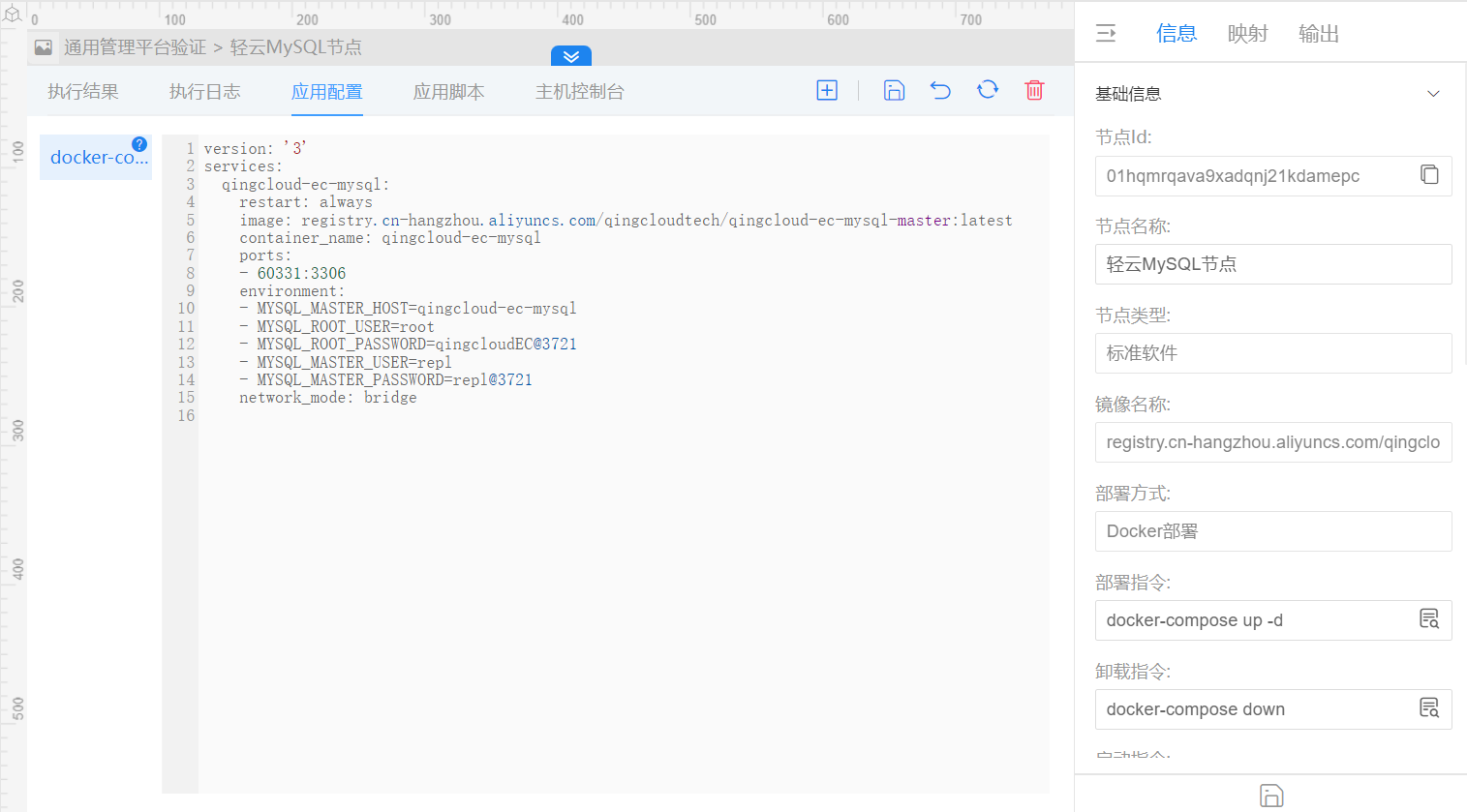Click the image icon beside the breadcrumb

(44, 47)
